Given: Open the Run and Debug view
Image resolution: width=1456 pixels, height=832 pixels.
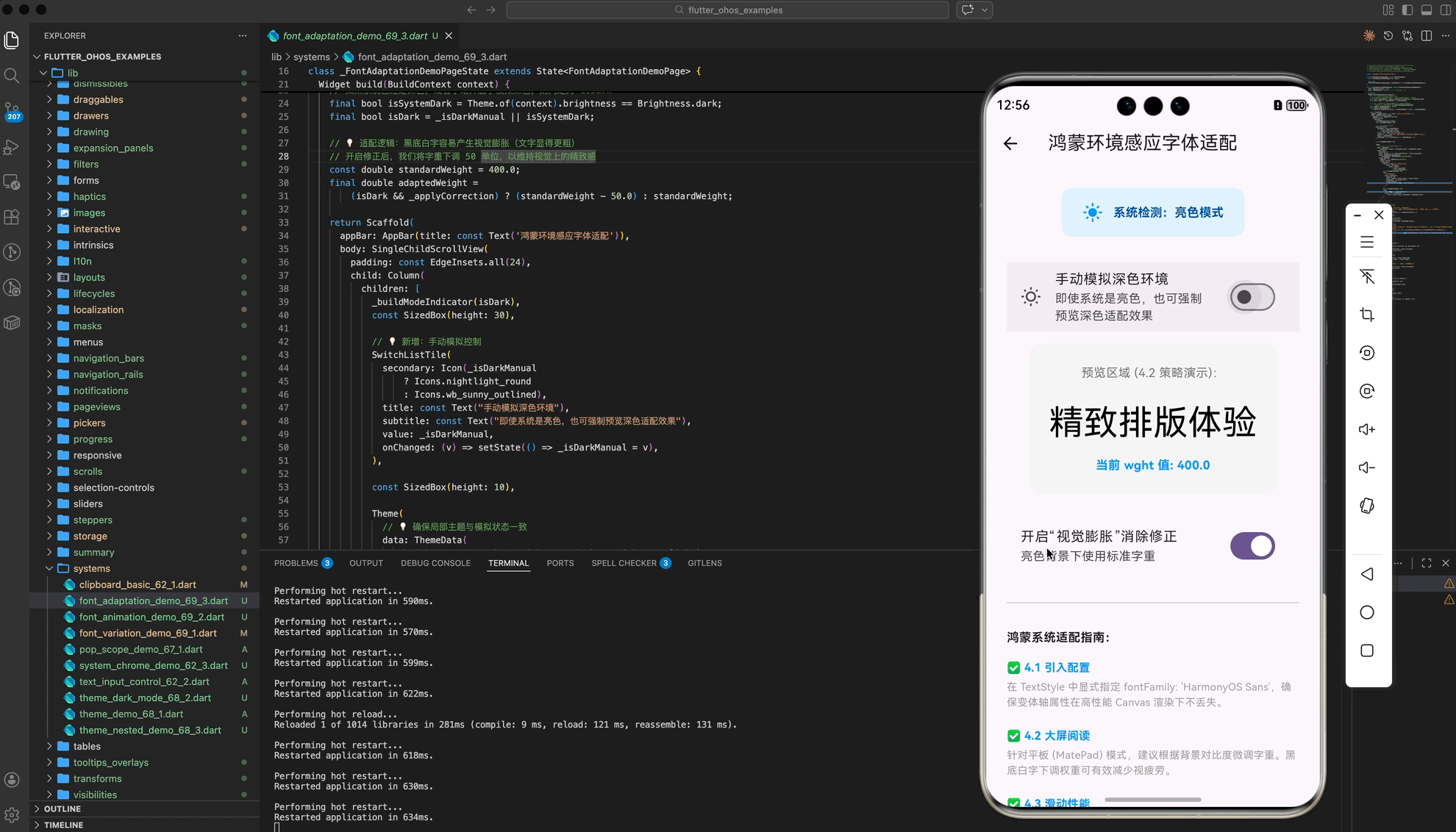Looking at the screenshot, I should tap(13, 146).
